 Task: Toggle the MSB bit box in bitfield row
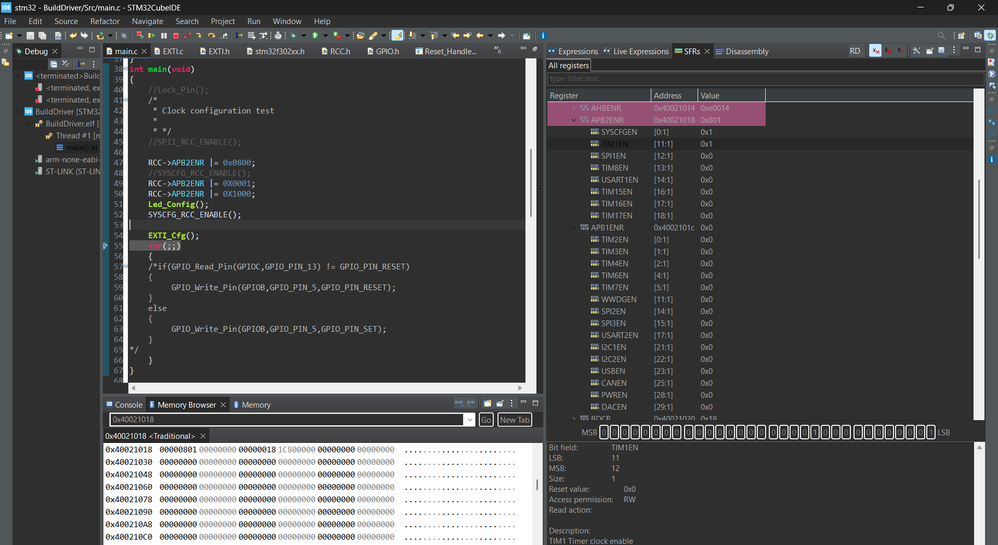[x=605, y=432]
